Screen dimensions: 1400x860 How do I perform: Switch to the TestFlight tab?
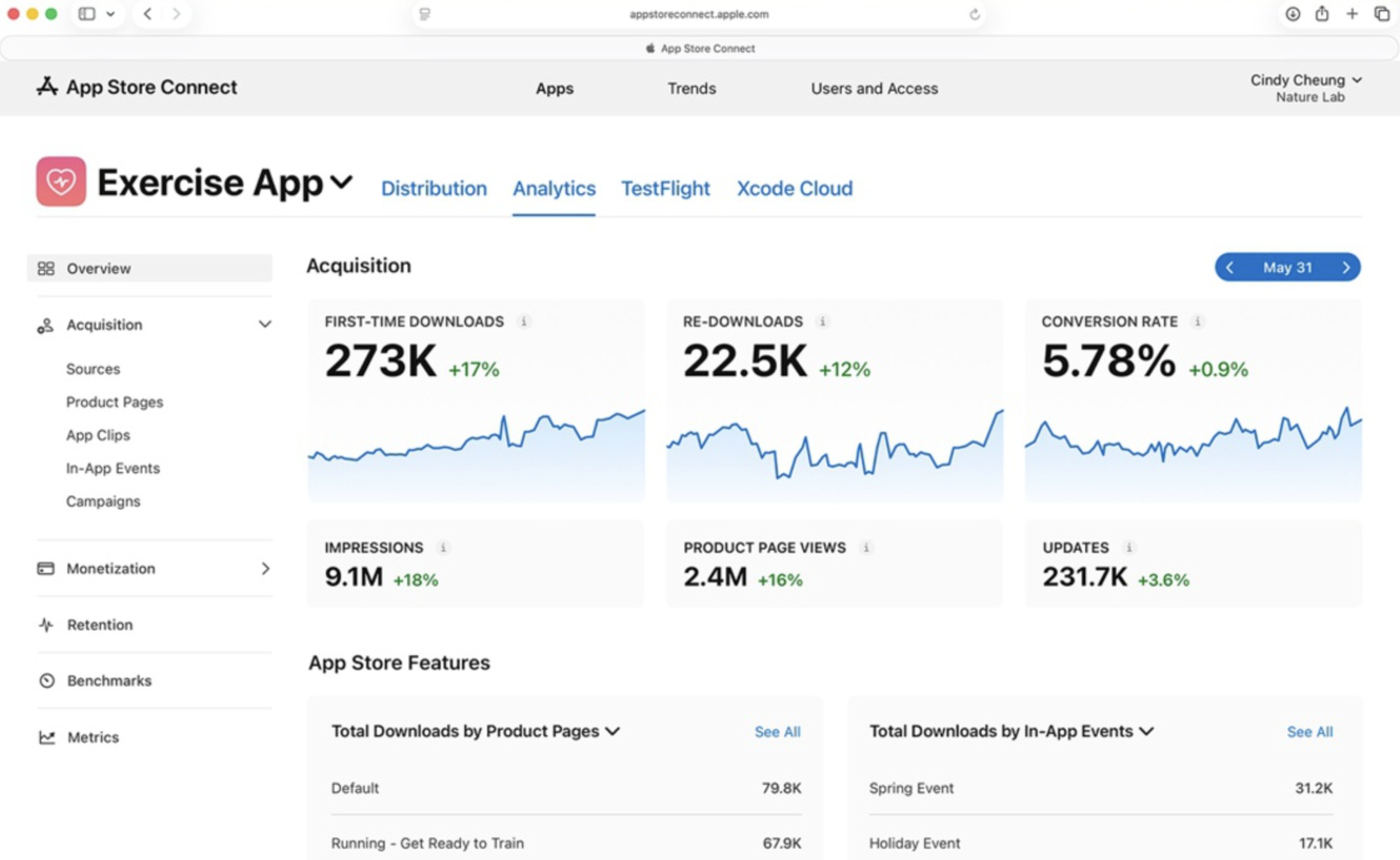point(665,188)
